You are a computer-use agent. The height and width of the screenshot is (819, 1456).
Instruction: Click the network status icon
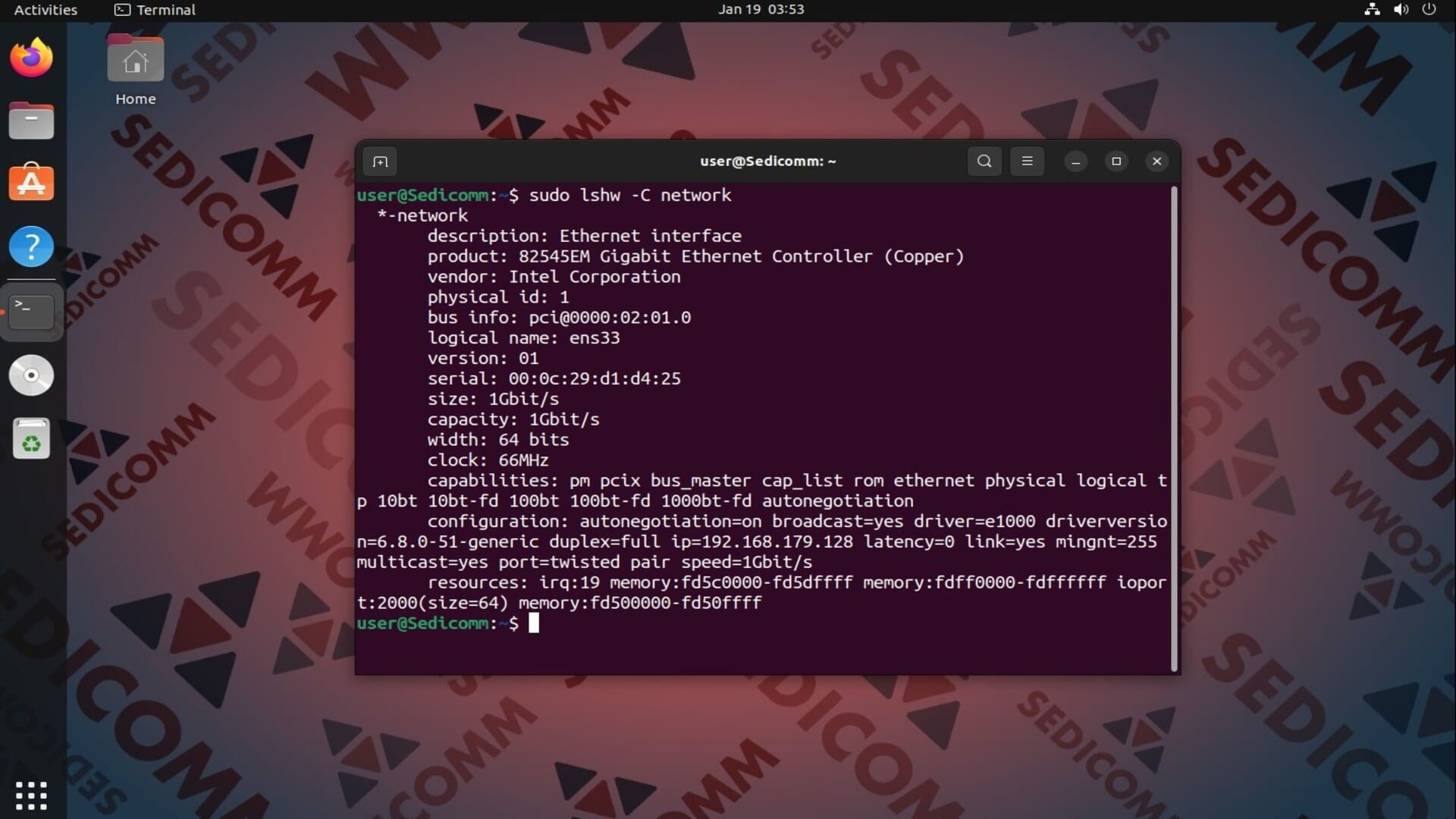[1372, 10]
